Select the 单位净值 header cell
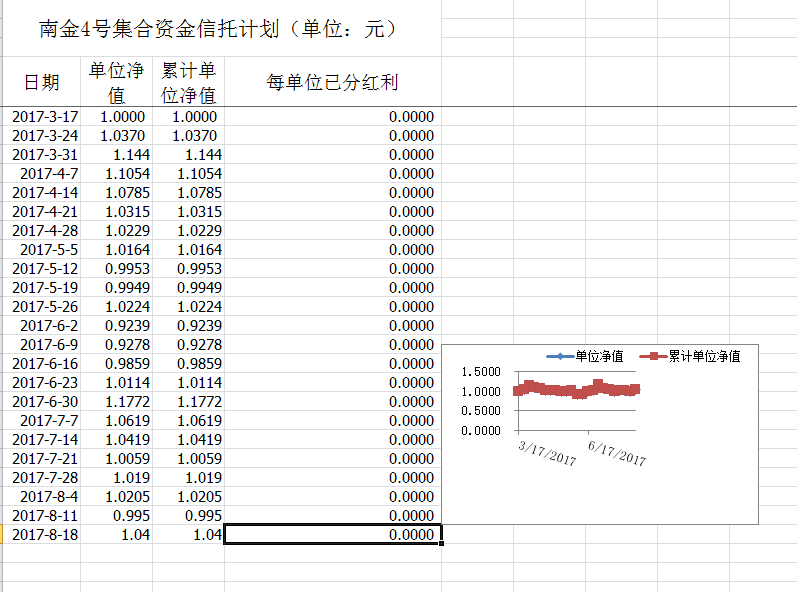The width and height of the screenshot is (797, 592). [x=116, y=83]
